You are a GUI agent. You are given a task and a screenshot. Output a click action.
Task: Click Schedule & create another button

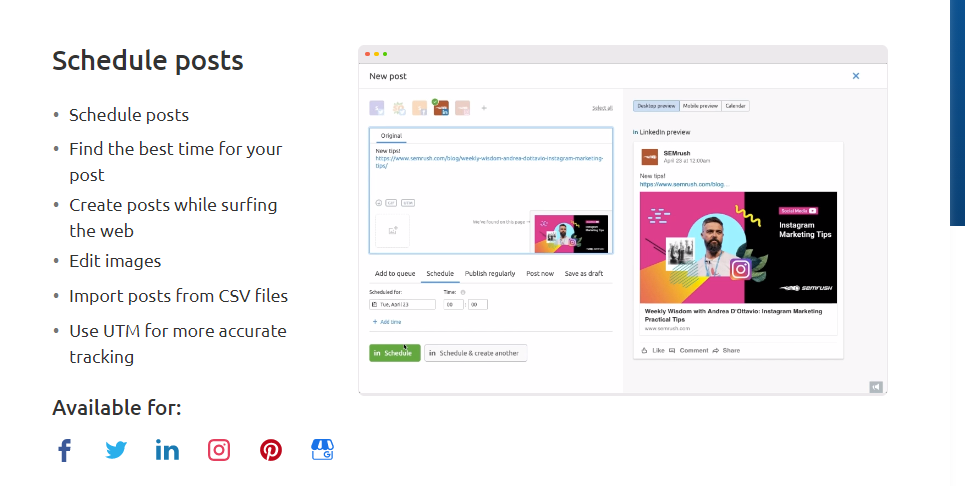click(476, 353)
